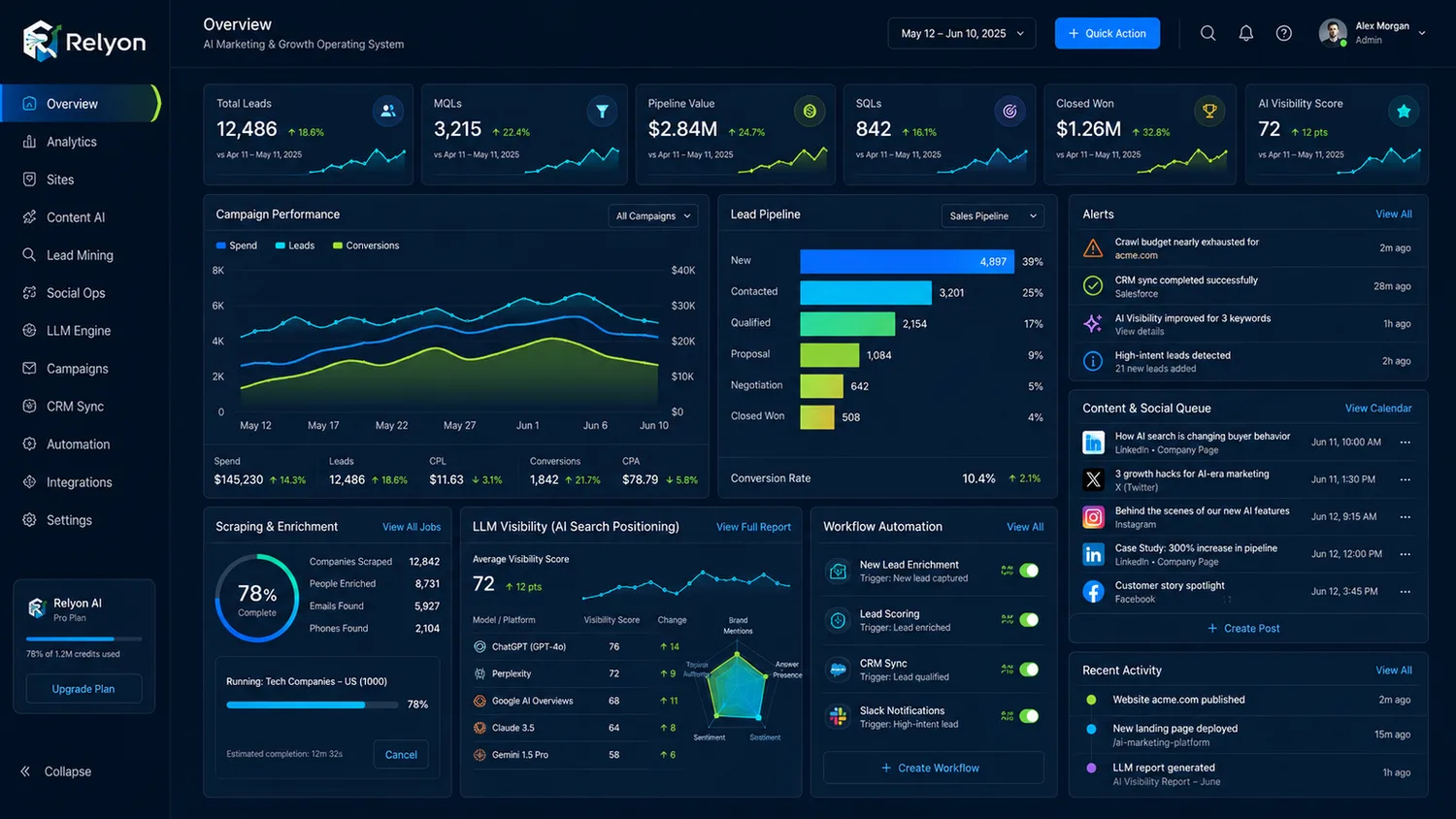1456x819 pixels.
Task: Open options menu for Case Study post
Action: (1405, 554)
